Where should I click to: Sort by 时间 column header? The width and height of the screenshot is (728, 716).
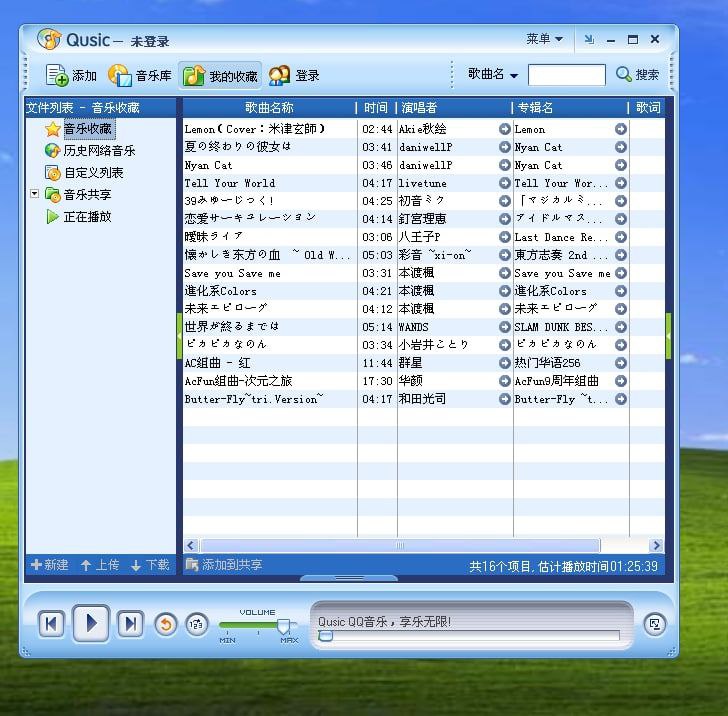(376, 108)
